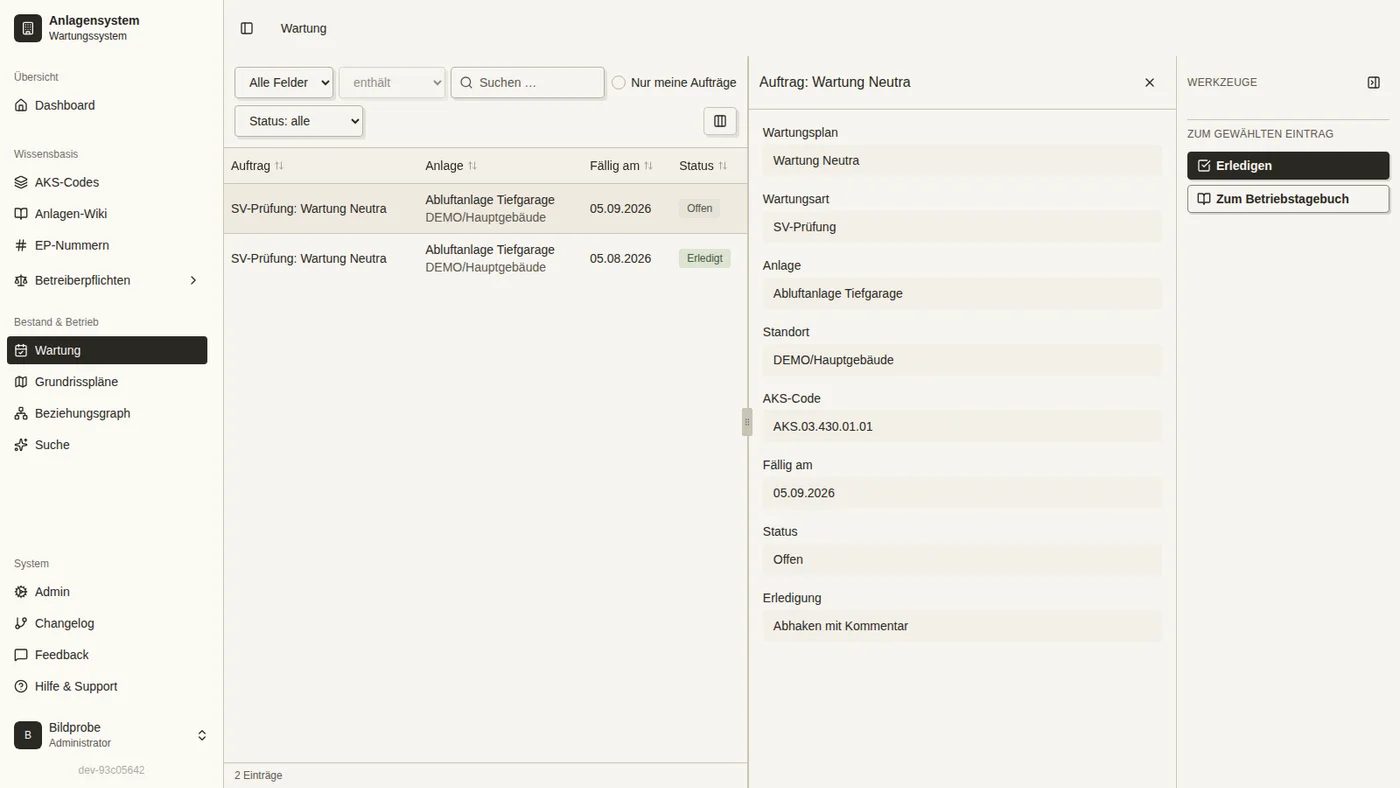Sort the table by Fällig am column
The width and height of the screenshot is (1400, 788).
tap(621, 166)
